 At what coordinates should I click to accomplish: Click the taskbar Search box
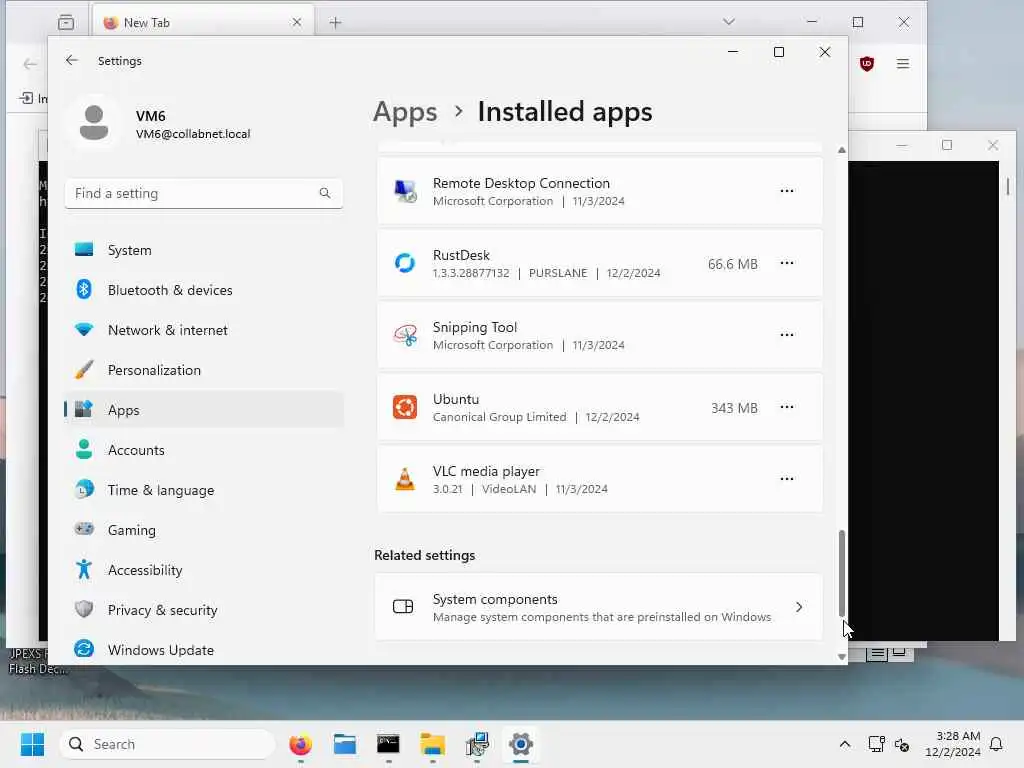coord(168,744)
